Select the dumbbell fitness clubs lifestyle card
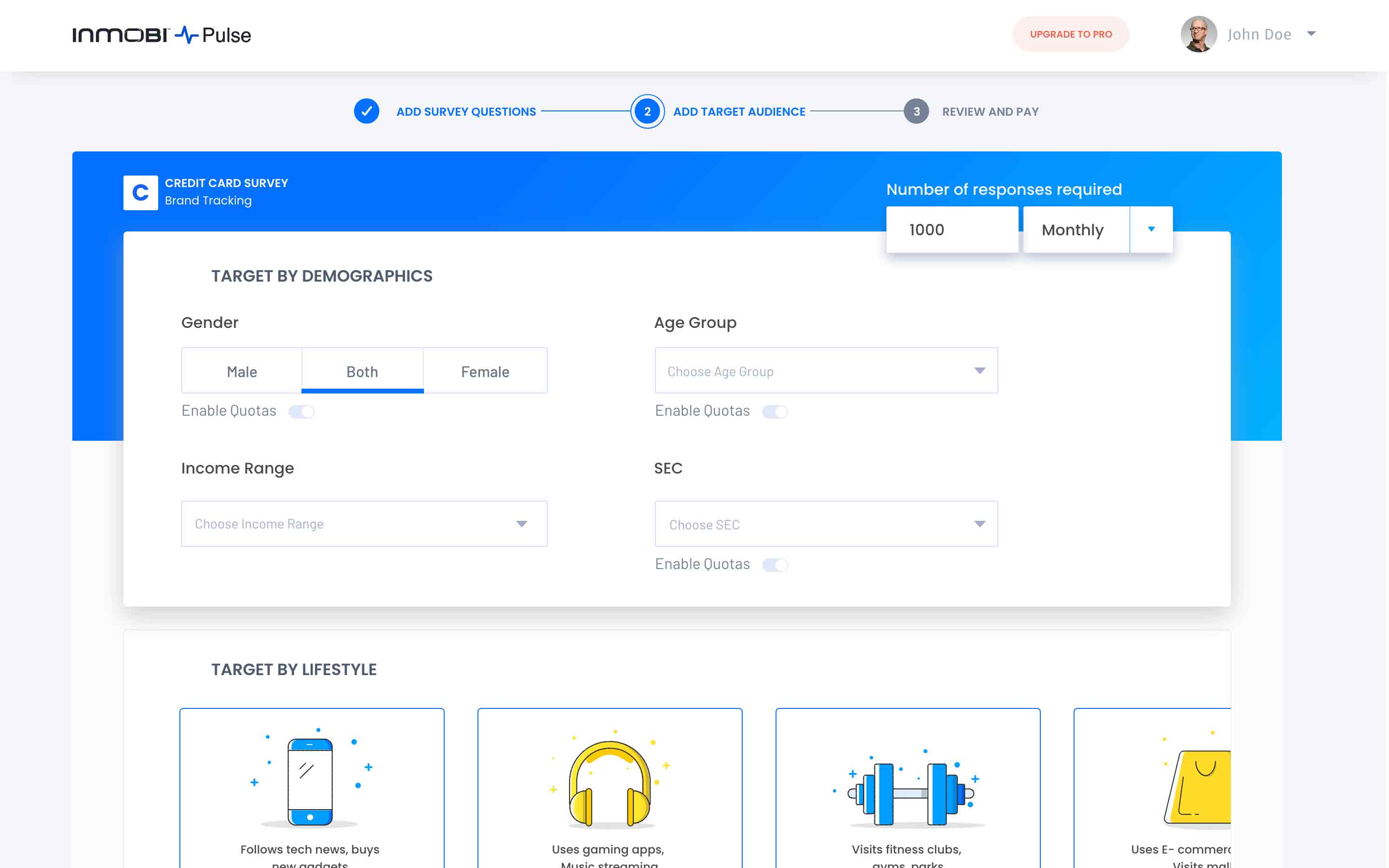Viewport: 1389px width, 868px height. 908,787
